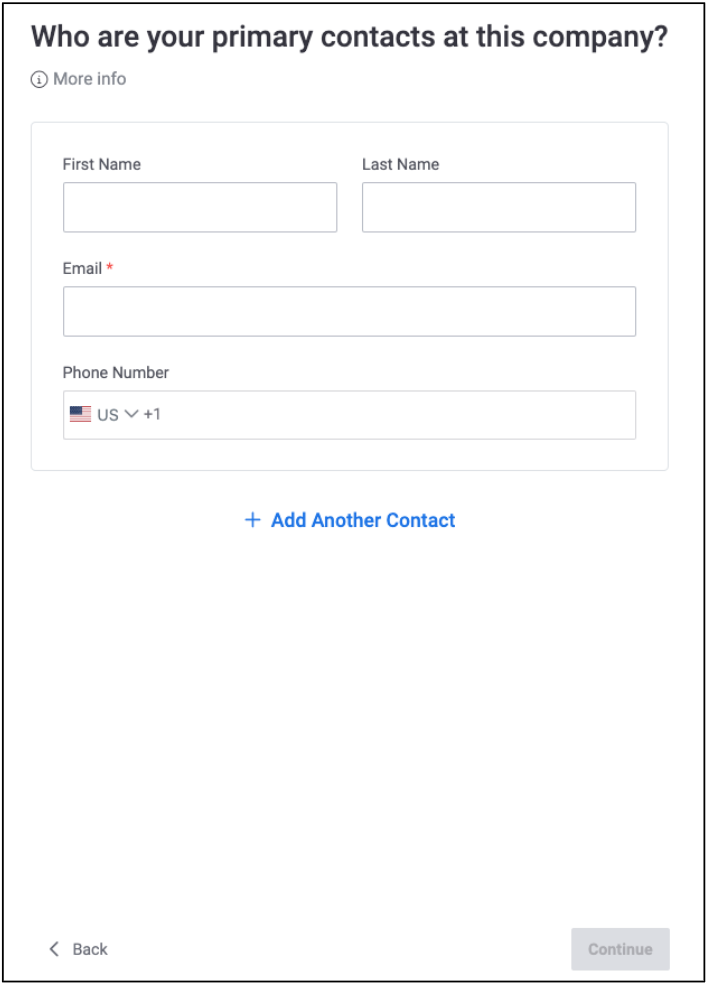Click the Back chevron arrow icon
This screenshot has height=986, width=708.
[x=54, y=949]
